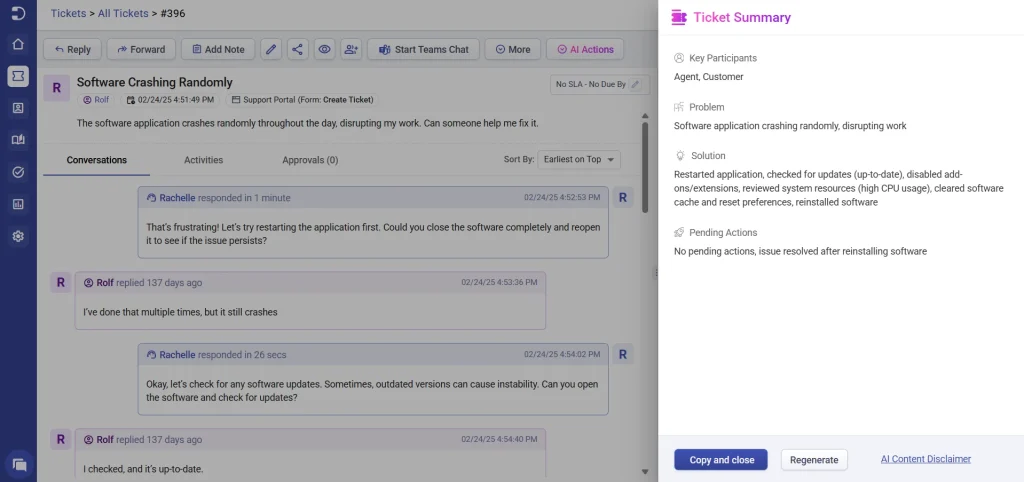This screenshot has height=482, width=1024.
Task: Click the conversation scrollbar up arrow
Action: [645, 116]
